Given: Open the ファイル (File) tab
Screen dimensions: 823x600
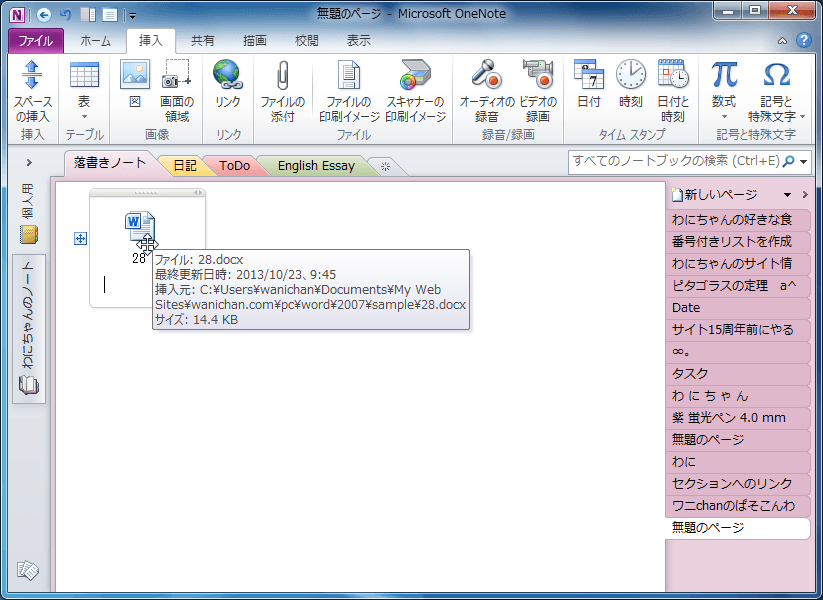Looking at the screenshot, I should pyautogui.click(x=36, y=40).
